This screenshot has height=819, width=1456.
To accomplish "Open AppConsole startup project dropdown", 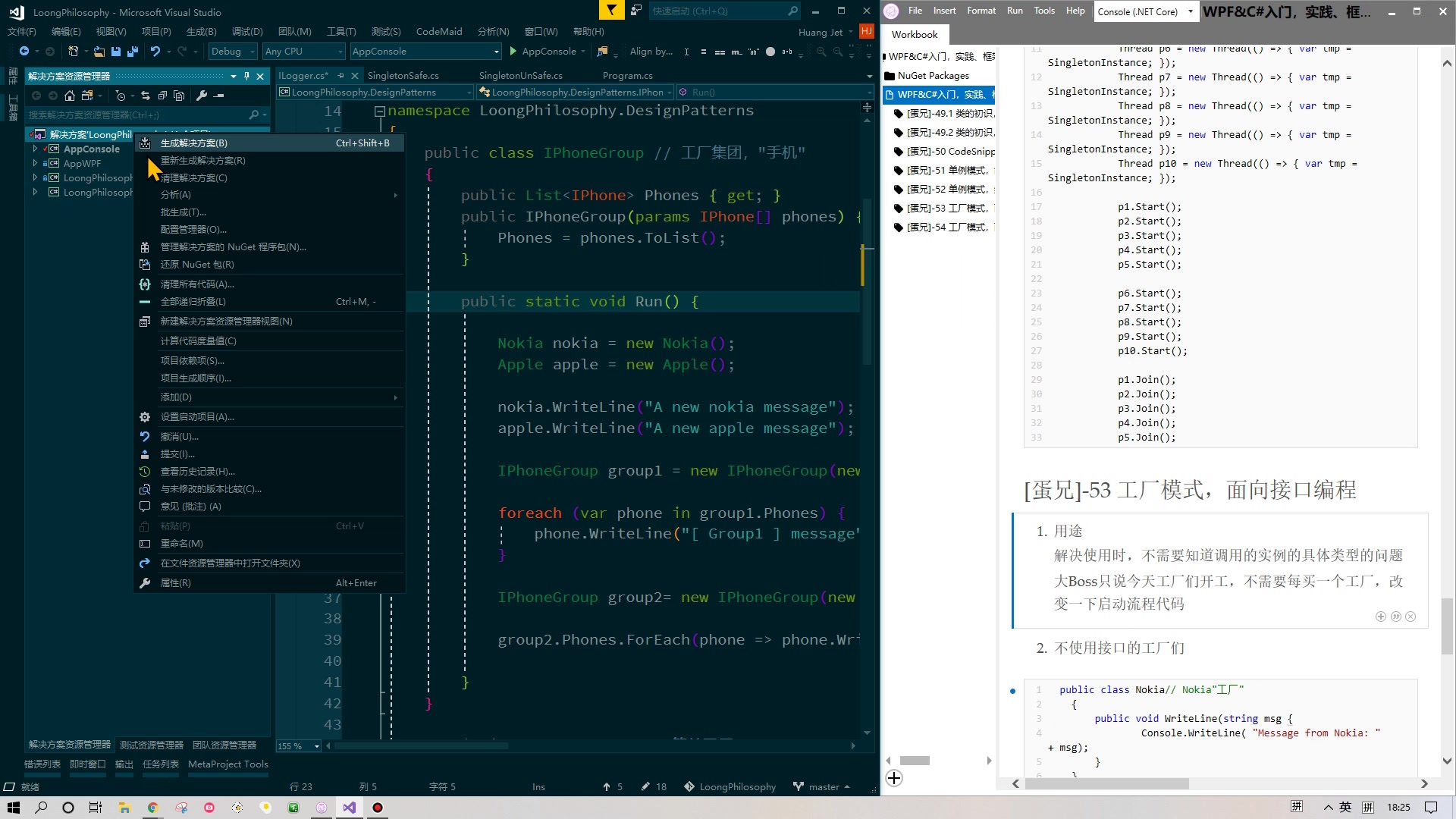I will 425,52.
